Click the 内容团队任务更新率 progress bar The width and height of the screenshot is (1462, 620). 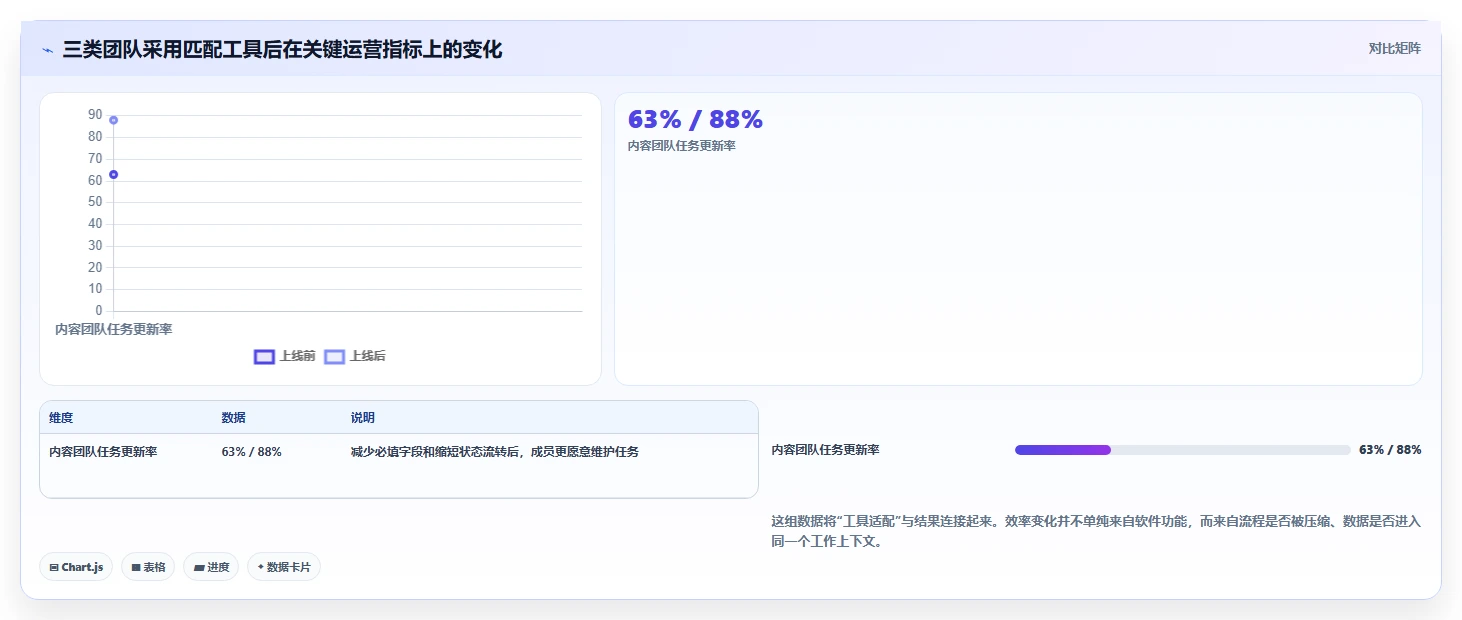pos(1183,450)
